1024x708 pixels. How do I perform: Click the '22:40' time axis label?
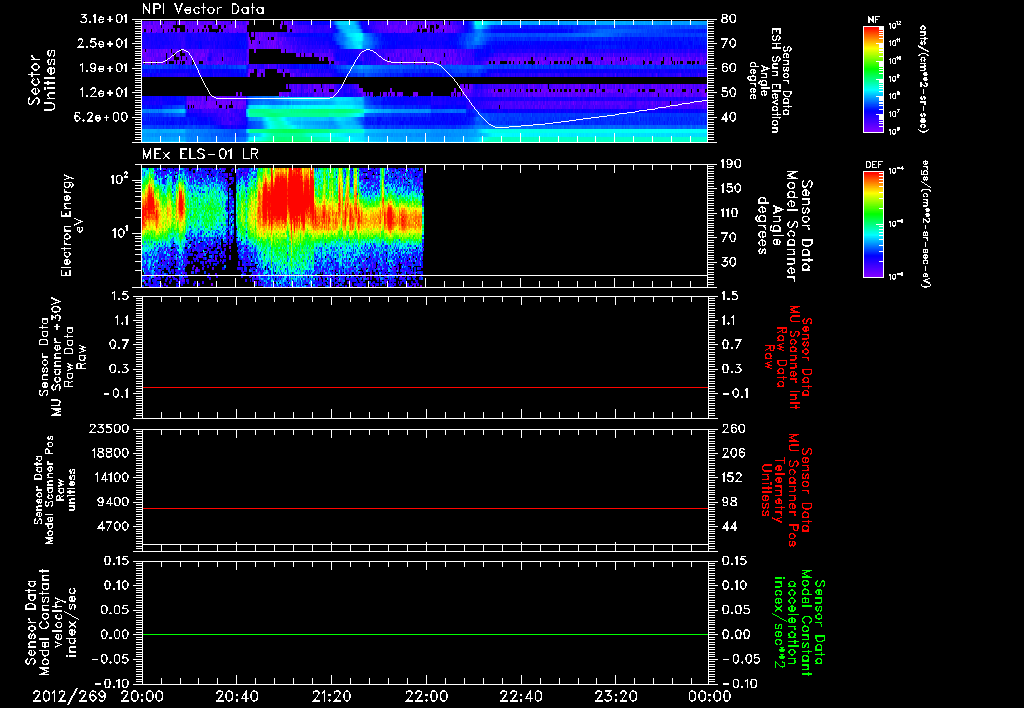coord(520,696)
